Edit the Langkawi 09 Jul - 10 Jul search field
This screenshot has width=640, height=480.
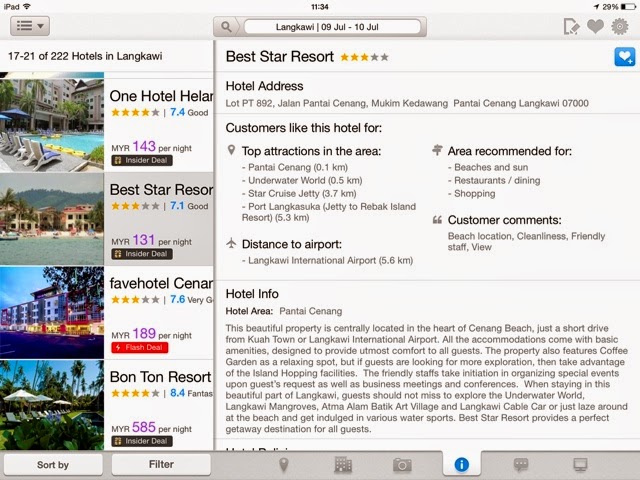pos(332,27)
